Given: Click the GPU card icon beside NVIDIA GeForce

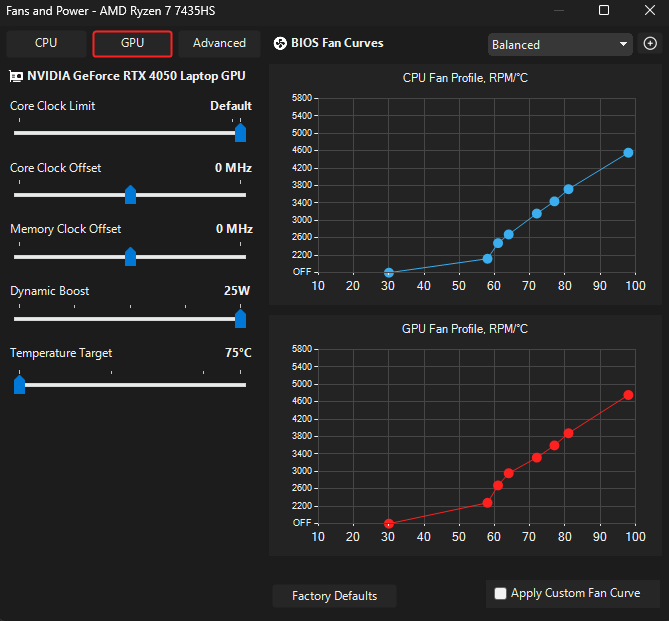Looking at the screenshot, I should 16,76.
